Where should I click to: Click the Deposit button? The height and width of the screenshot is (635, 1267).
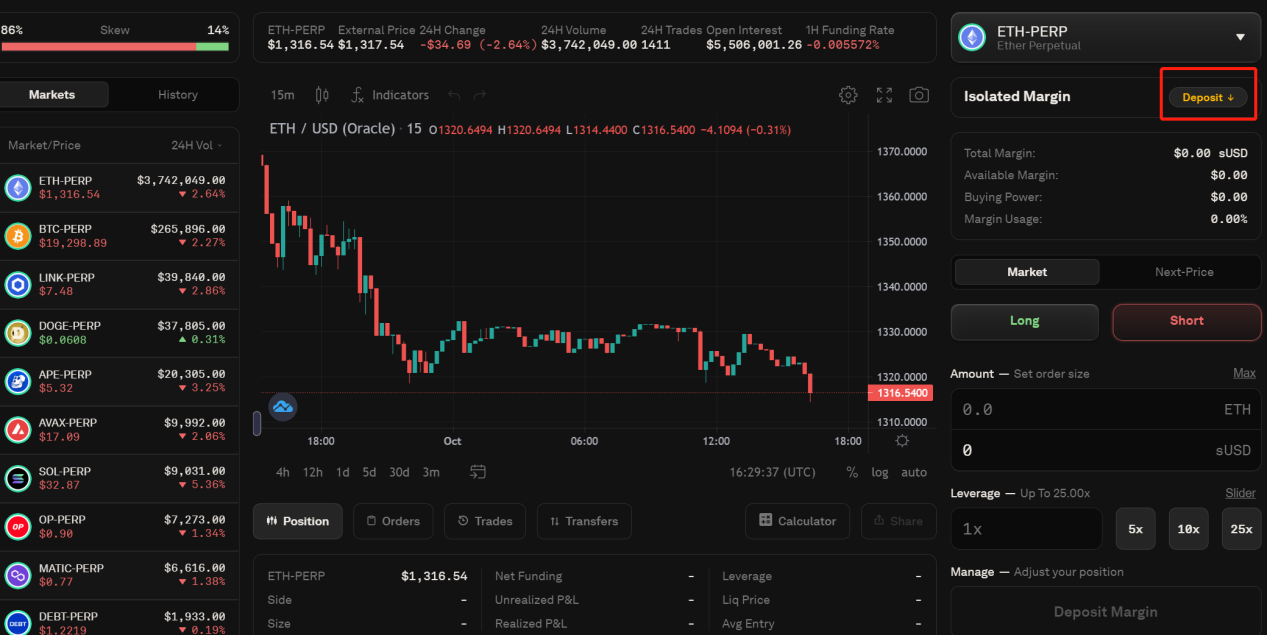(x=1207, y=97)
